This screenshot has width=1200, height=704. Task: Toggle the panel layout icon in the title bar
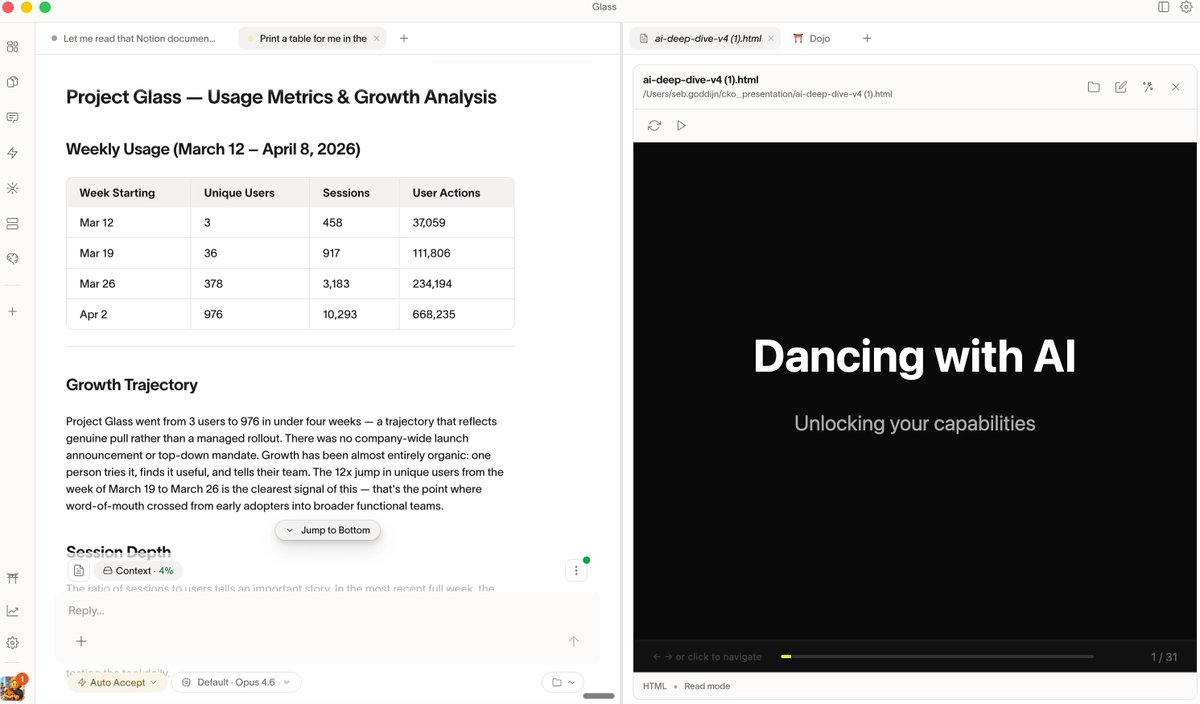(1163, 7)
